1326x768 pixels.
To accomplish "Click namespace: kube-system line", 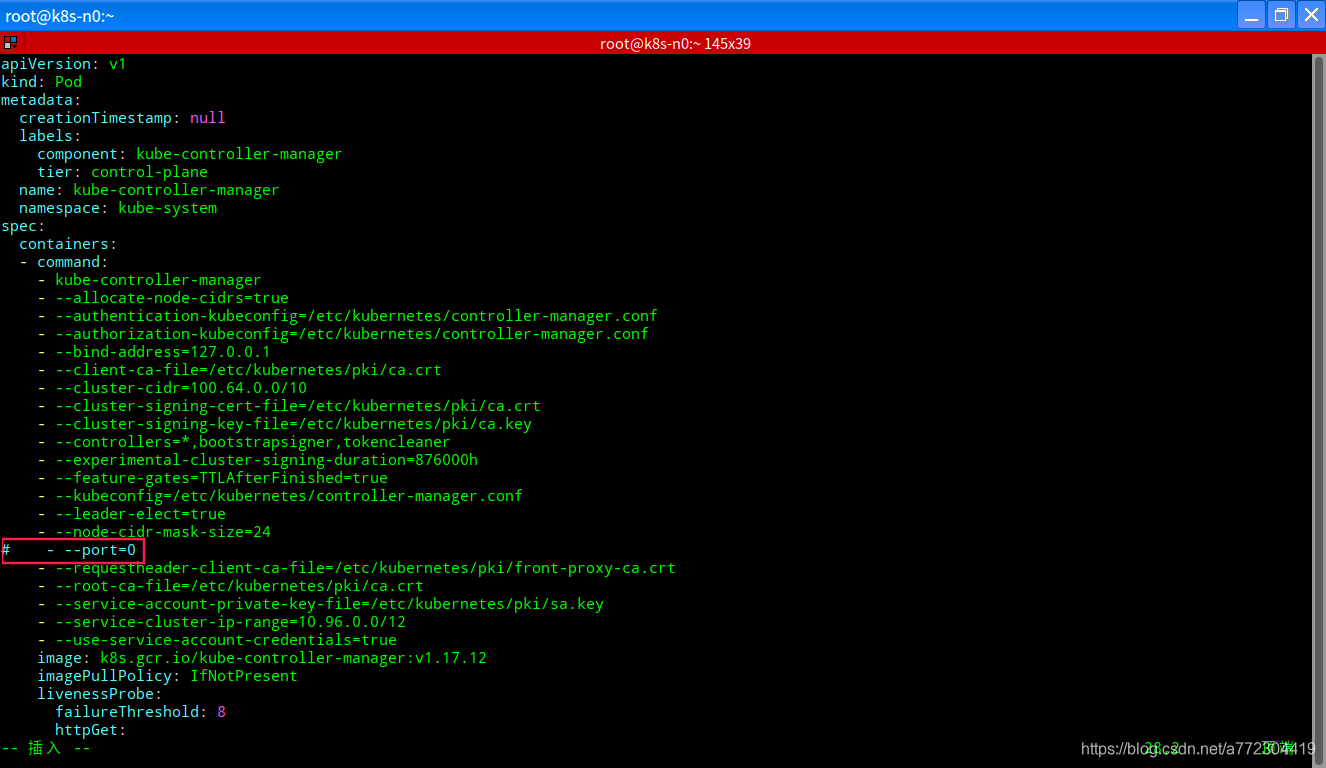I will coord(118,207).
